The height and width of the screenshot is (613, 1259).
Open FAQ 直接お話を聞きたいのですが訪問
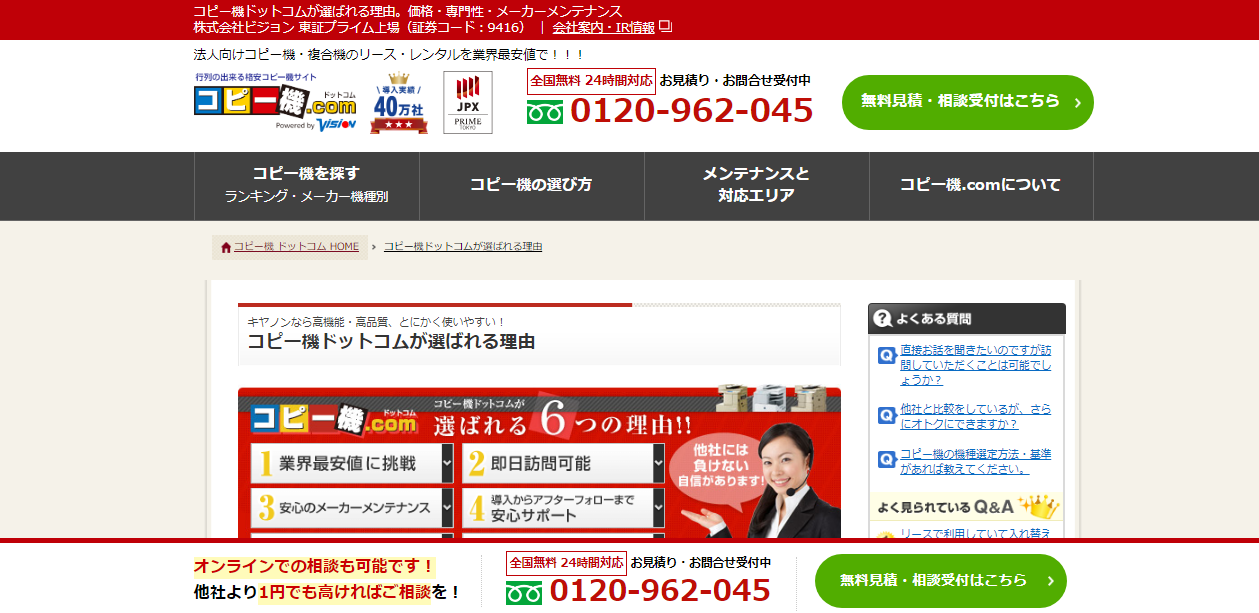click(x=975, y=365)
